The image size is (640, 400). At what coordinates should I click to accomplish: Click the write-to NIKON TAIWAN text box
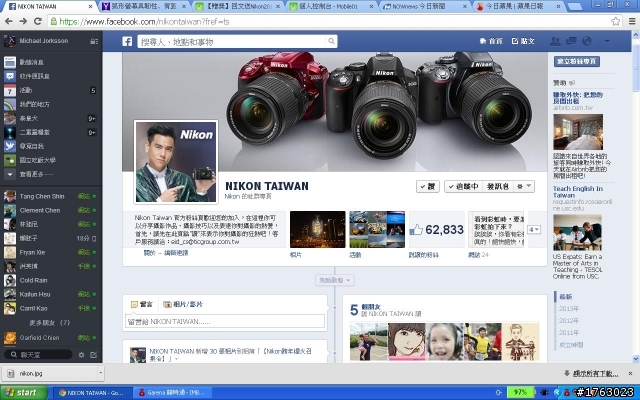point(225,322)
